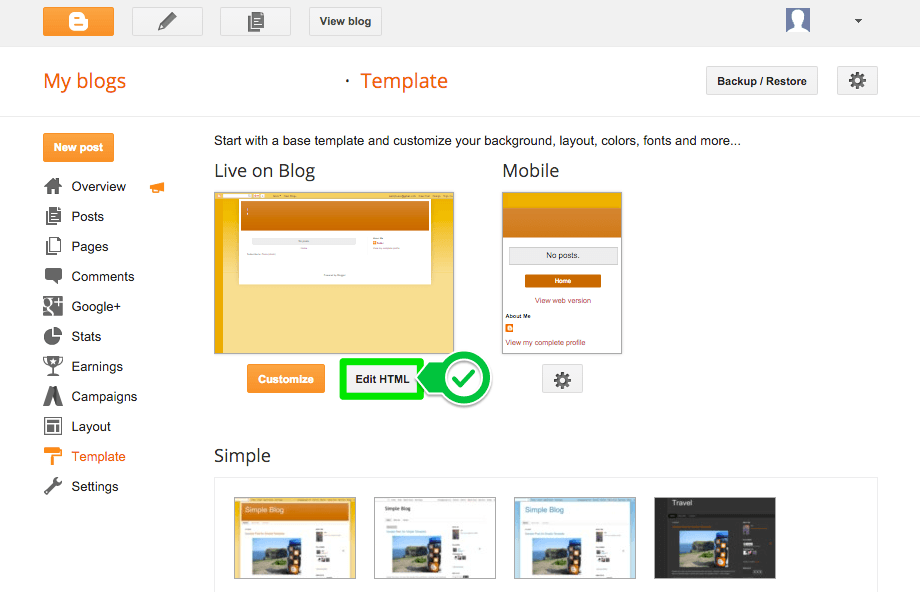The image size is (920, 592).
Task: Click the Settings wrench icon
Action: pyautogui.click(x=51, y=486)
